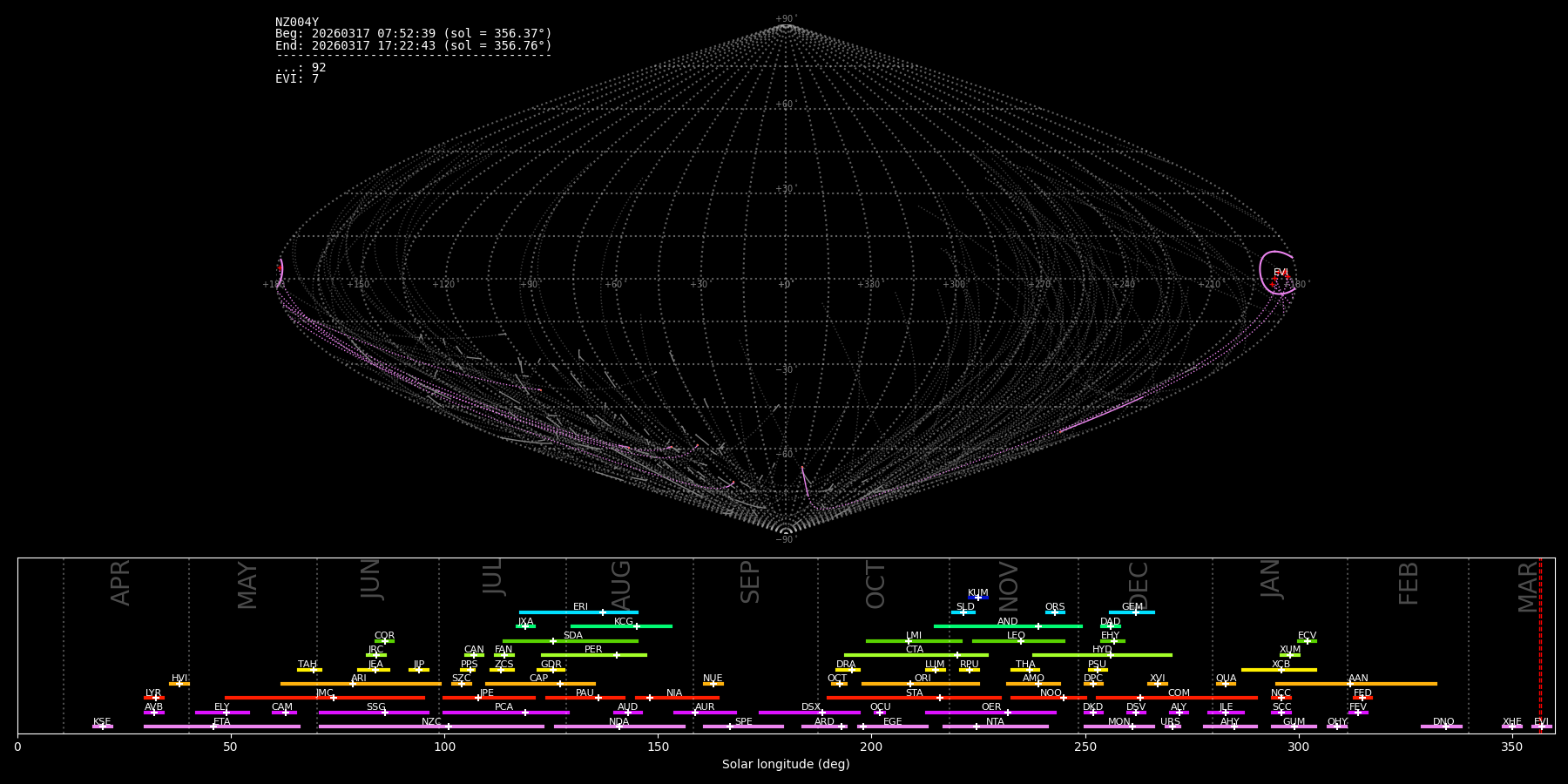This screenshot has height=784, width=1568.
Task: Click the DRA shower label
Action: [x=846, y=665]
